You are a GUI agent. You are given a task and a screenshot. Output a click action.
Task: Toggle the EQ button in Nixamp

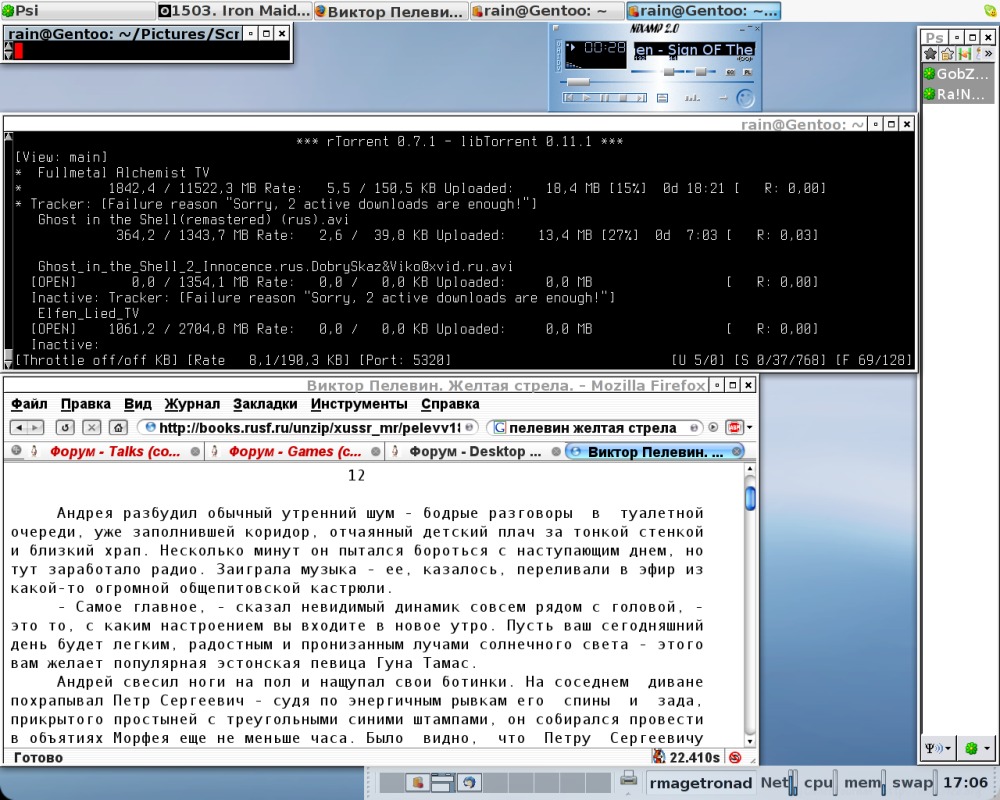731,72
